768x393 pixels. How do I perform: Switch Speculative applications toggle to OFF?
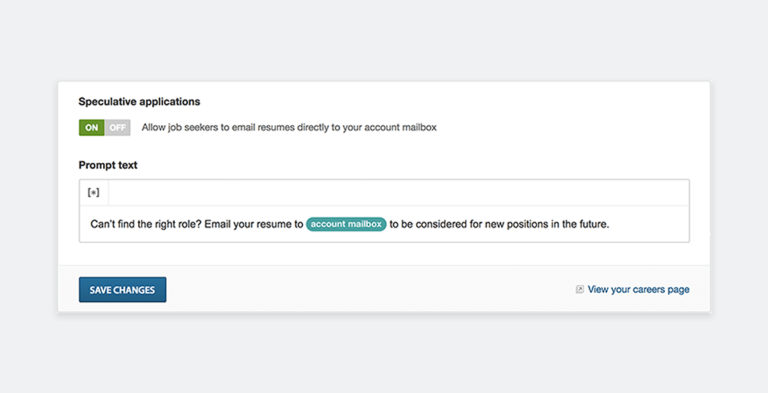118,127
